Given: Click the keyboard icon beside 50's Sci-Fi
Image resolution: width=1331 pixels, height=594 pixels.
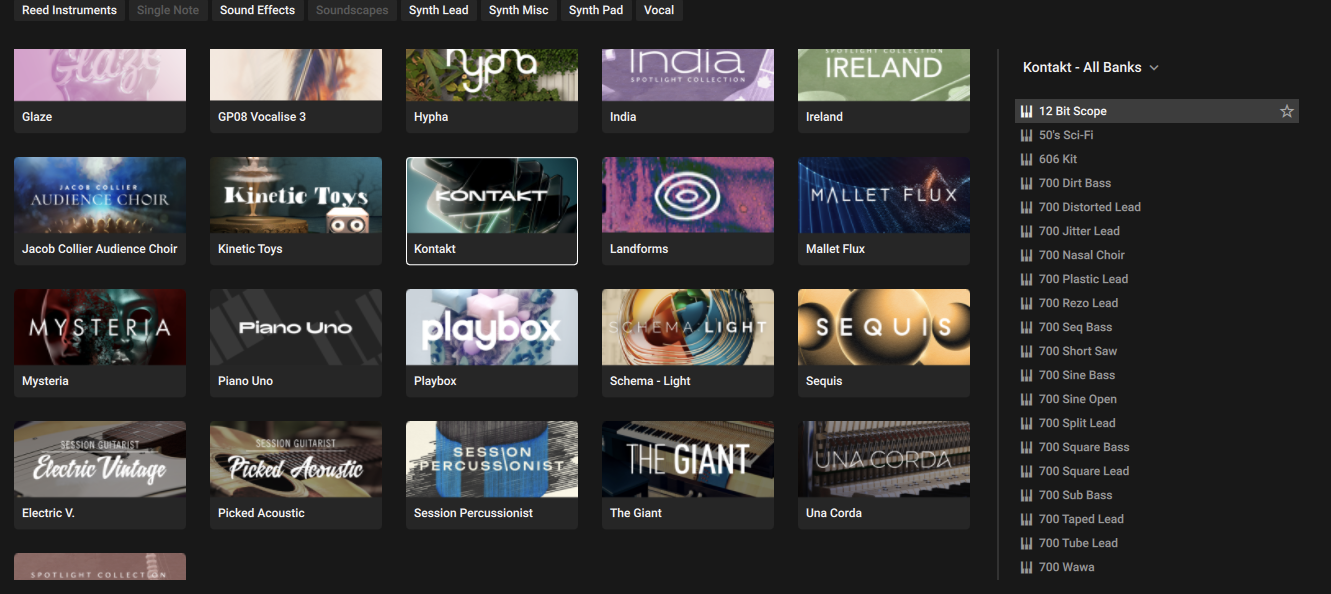Looking at the screenshot, I should click(1027, 135).
